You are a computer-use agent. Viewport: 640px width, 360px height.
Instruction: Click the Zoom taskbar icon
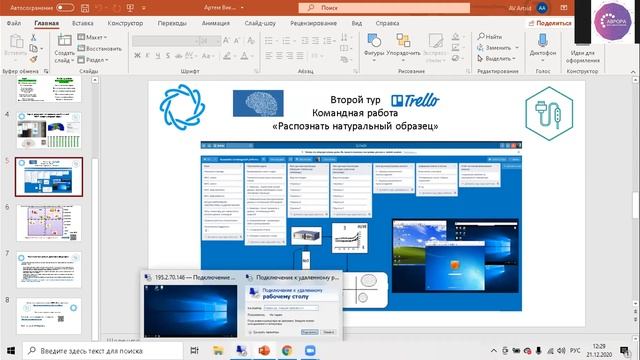pos(310,351)
